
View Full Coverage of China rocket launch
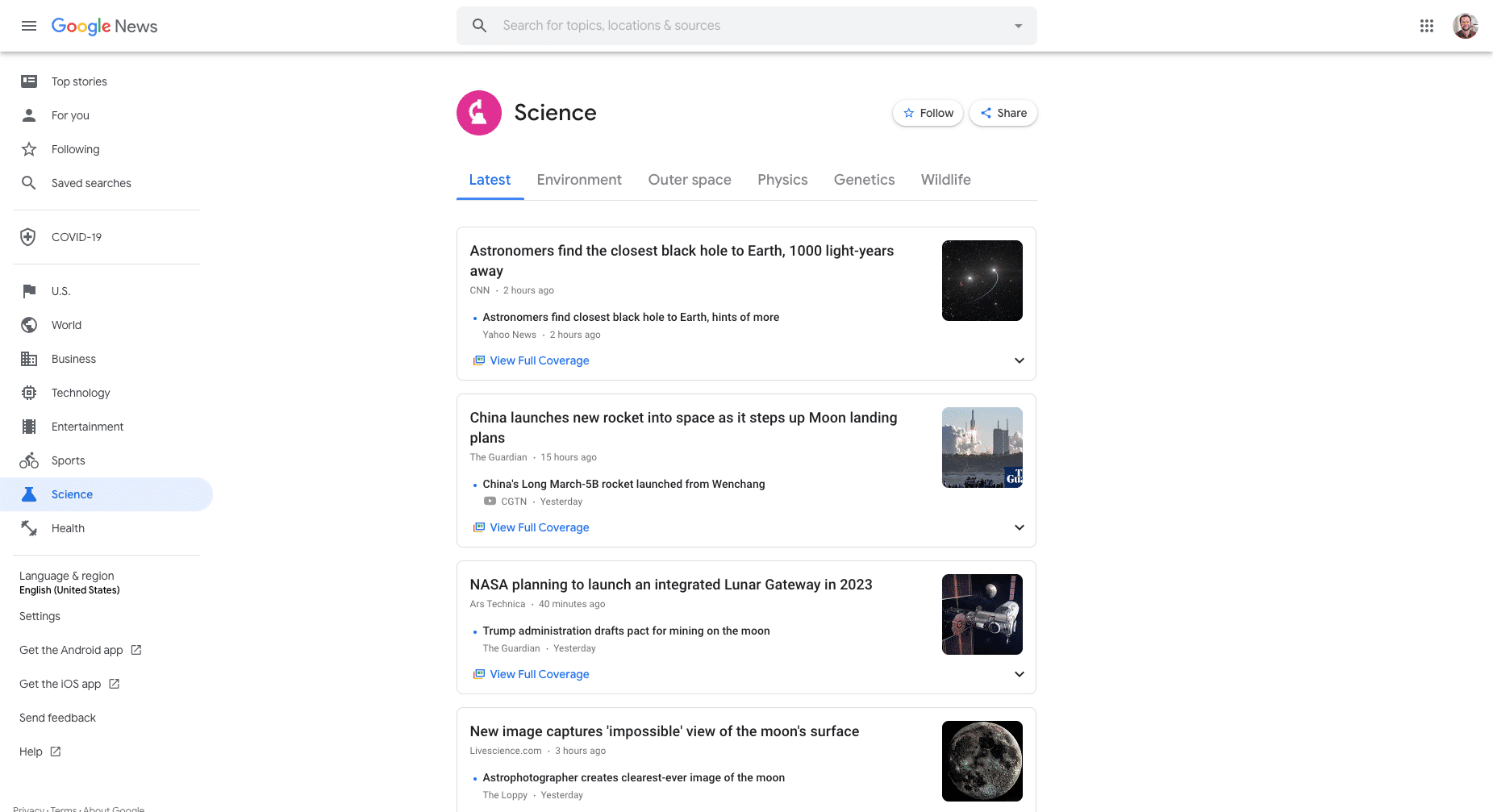[x=539, y=527]
